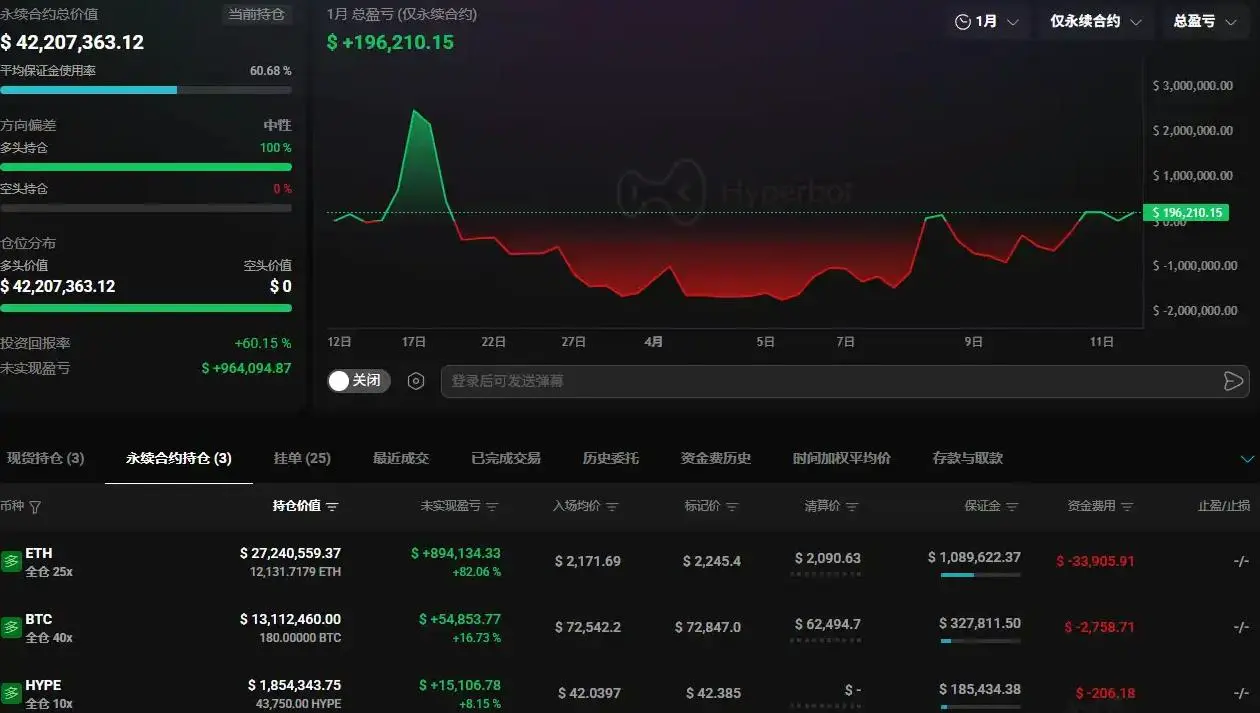
Task: Click BTC mark price $ 72,847.0
Action: (708, 627)
